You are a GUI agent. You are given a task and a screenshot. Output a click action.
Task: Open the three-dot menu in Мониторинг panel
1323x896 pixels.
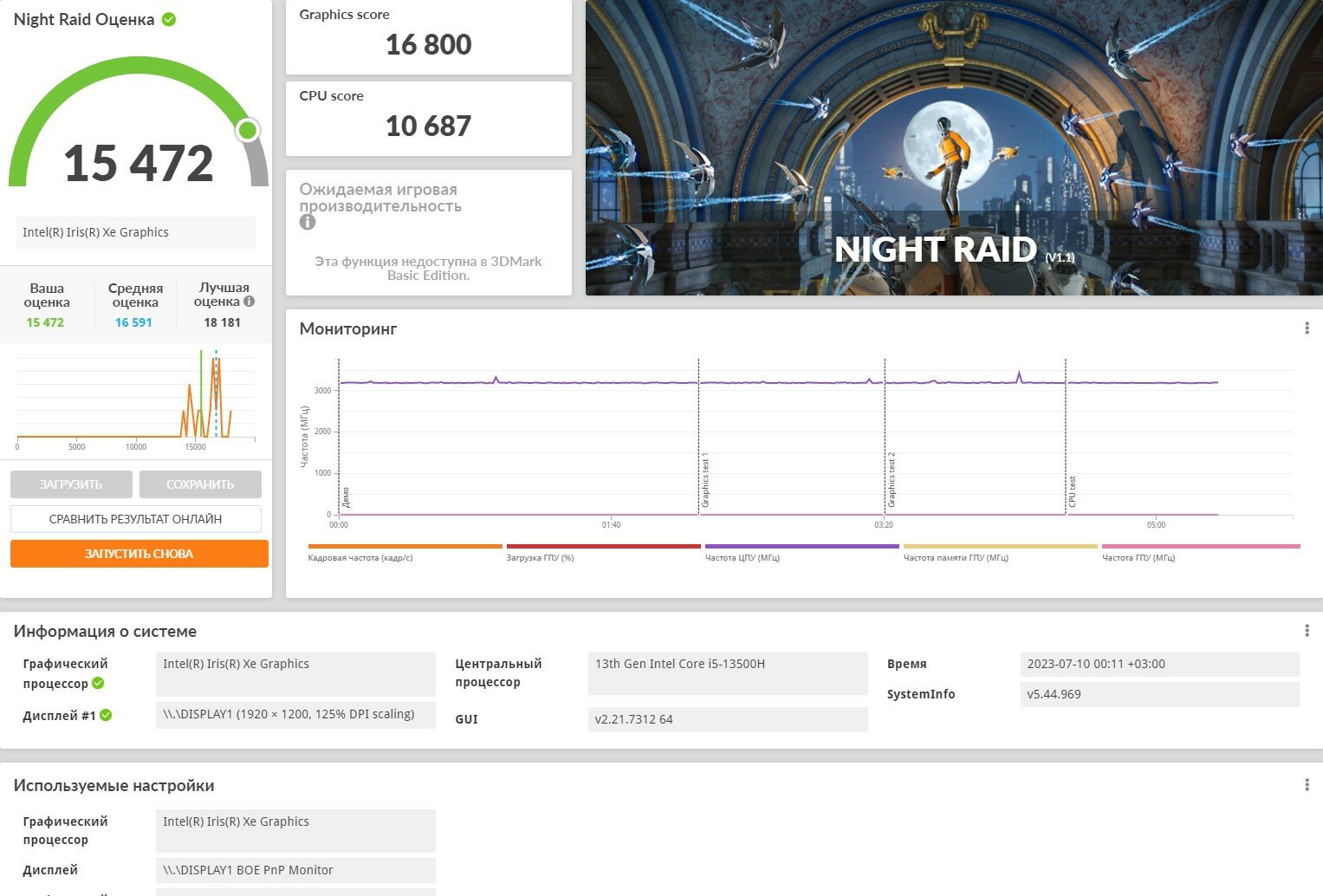click(1307, 328)
